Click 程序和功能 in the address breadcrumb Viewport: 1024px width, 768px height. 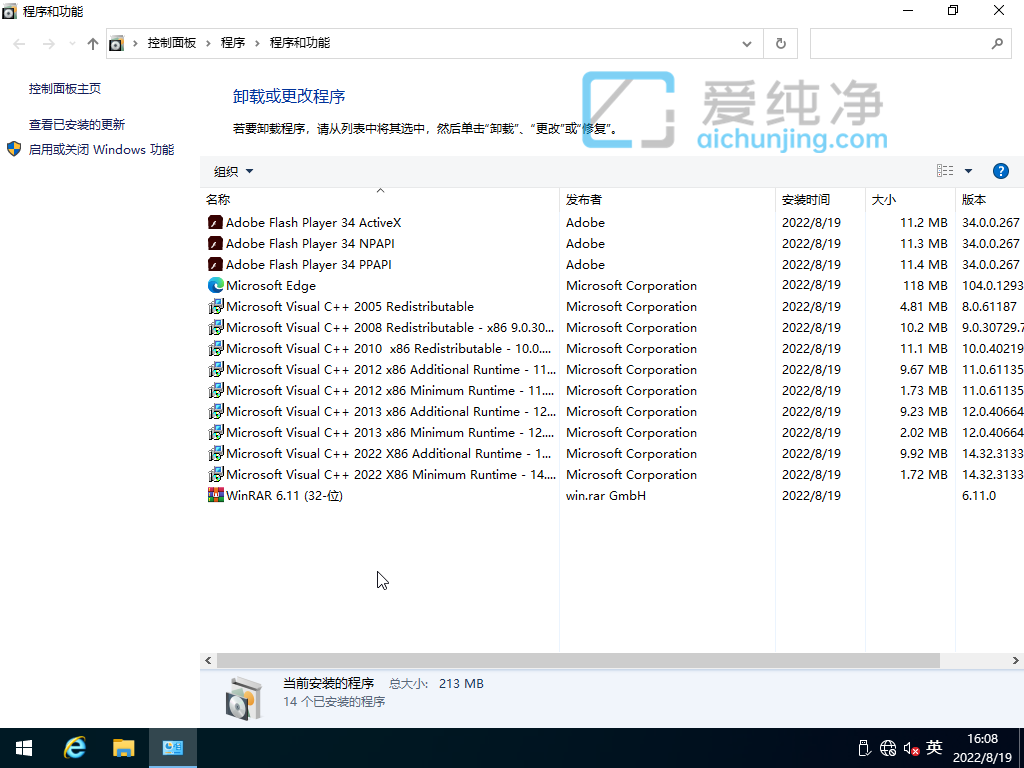(300, 43)
